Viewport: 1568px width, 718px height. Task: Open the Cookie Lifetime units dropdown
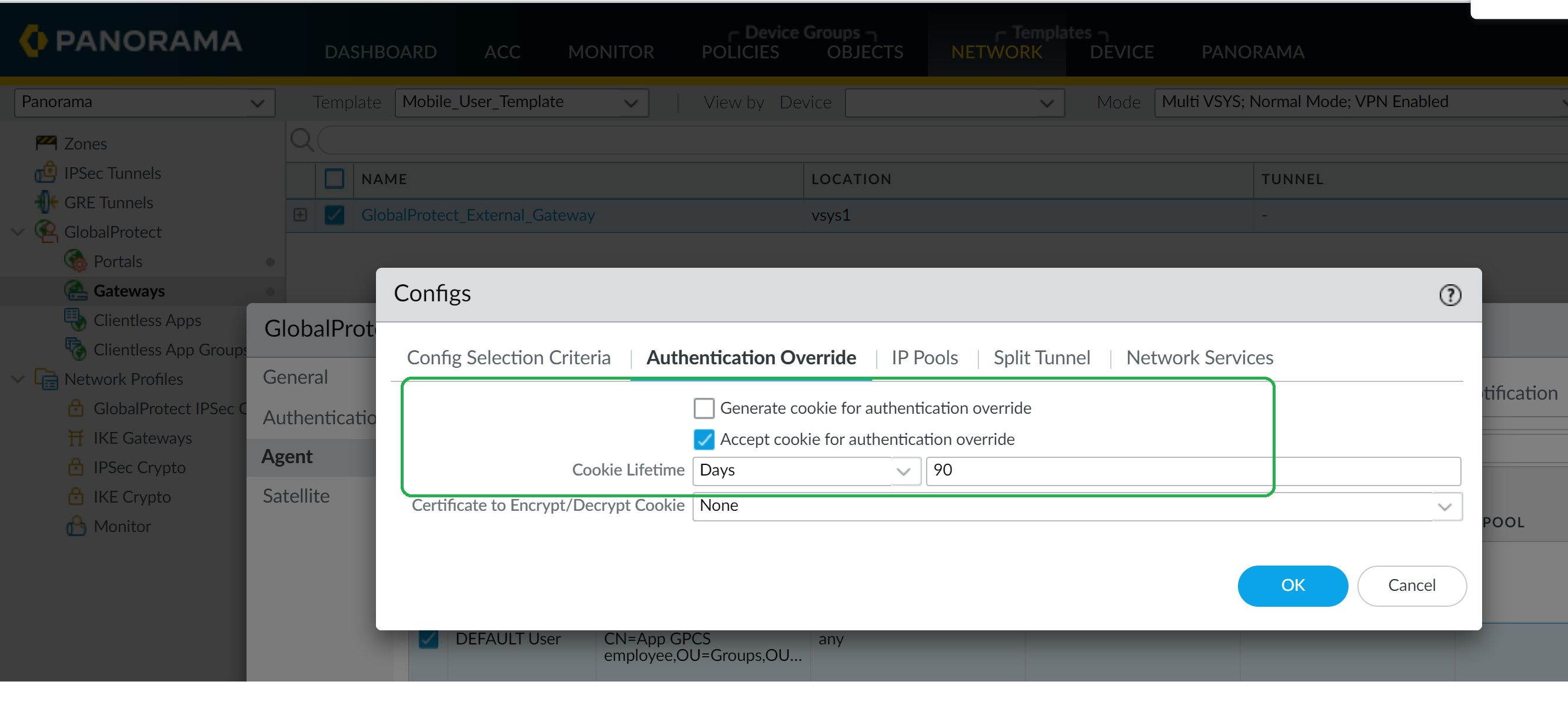point(905,471)
